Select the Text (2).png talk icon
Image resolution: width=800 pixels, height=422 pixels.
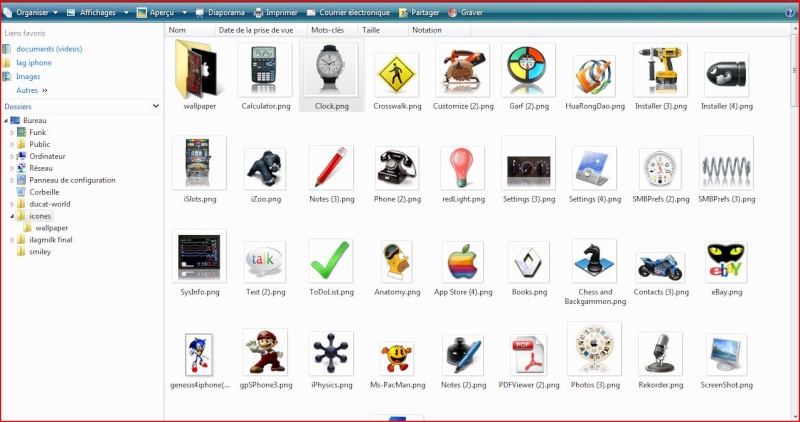click(x=265, y=262)
